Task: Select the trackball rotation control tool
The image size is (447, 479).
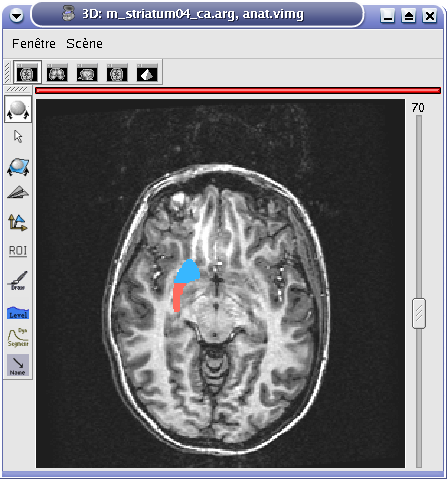Action: (18, 109)
